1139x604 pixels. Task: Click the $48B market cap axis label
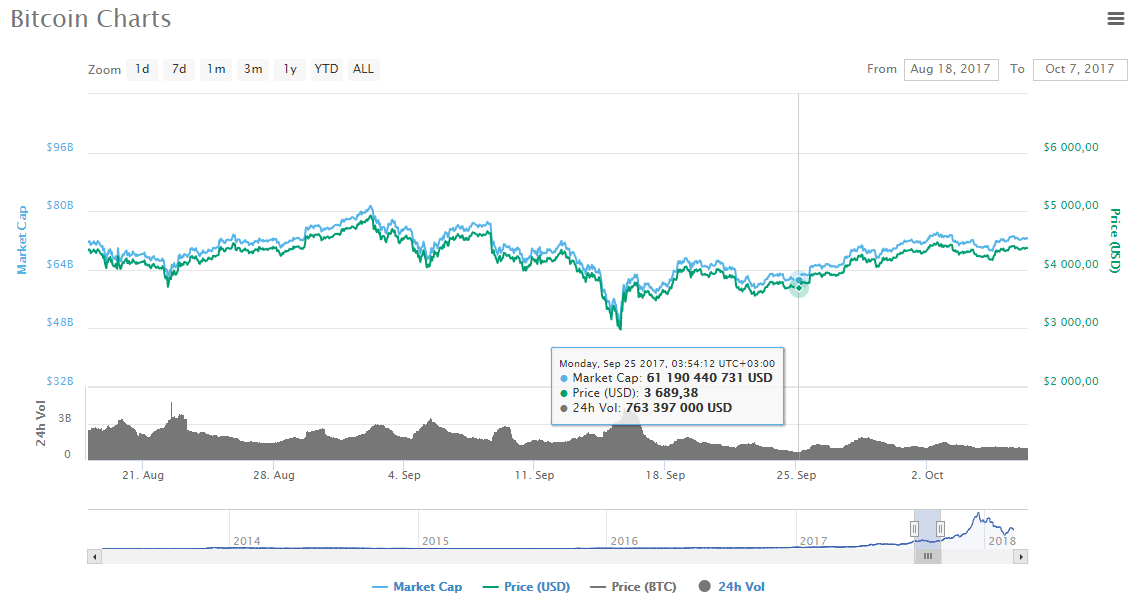point(60,322)
